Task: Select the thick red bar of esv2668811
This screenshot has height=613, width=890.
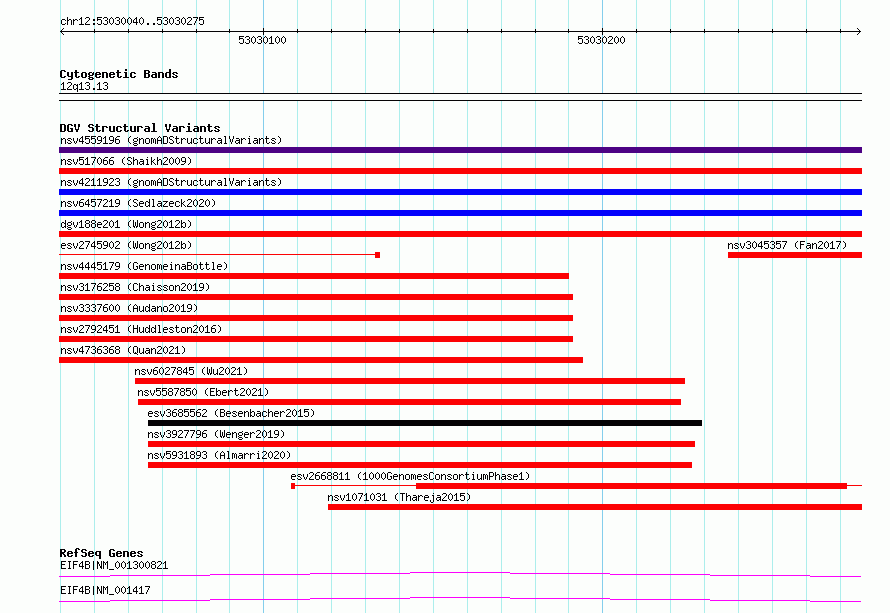Action: click(631, 486)
